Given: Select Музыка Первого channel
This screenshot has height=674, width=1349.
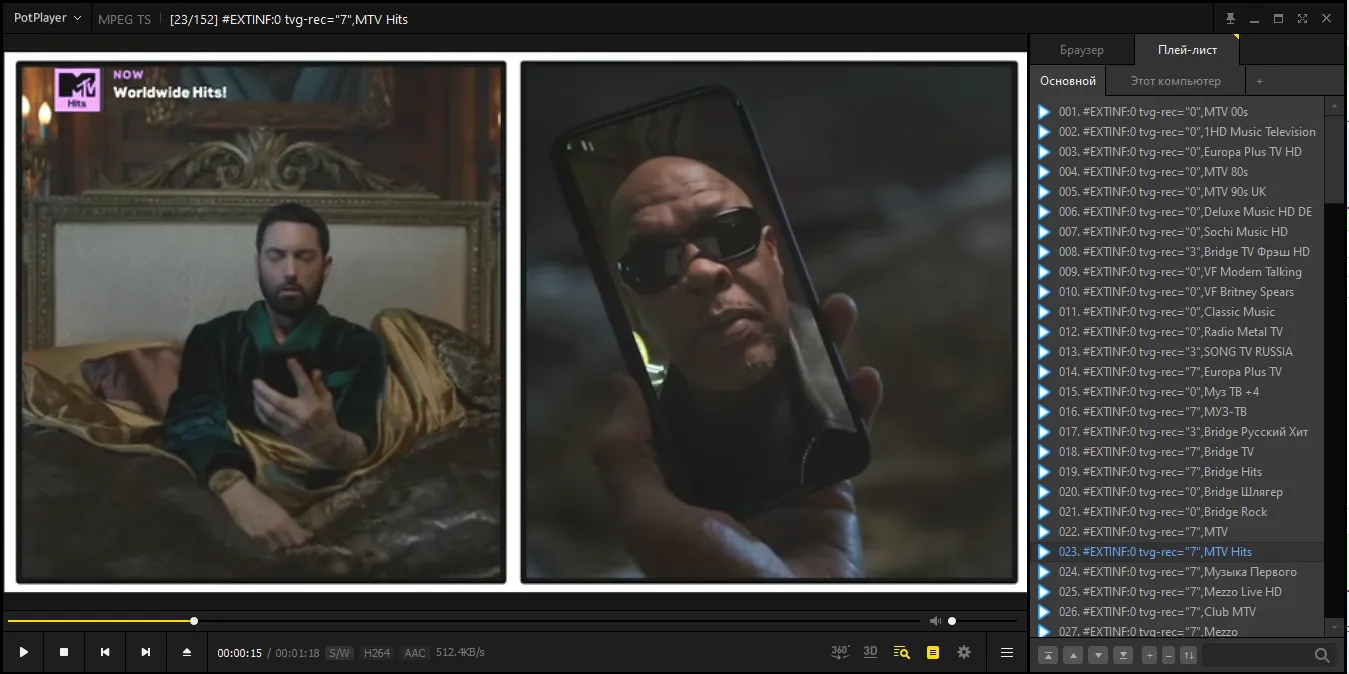Looking at the screenshot, I should pos(1177,572).
